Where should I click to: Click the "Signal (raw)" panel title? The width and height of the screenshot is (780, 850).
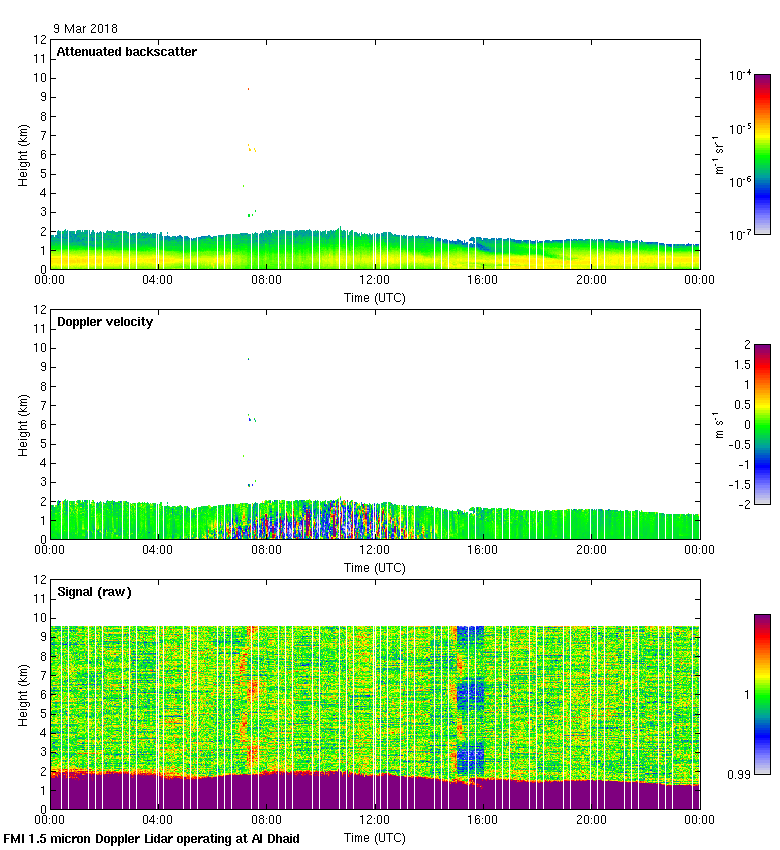(94, 592)
